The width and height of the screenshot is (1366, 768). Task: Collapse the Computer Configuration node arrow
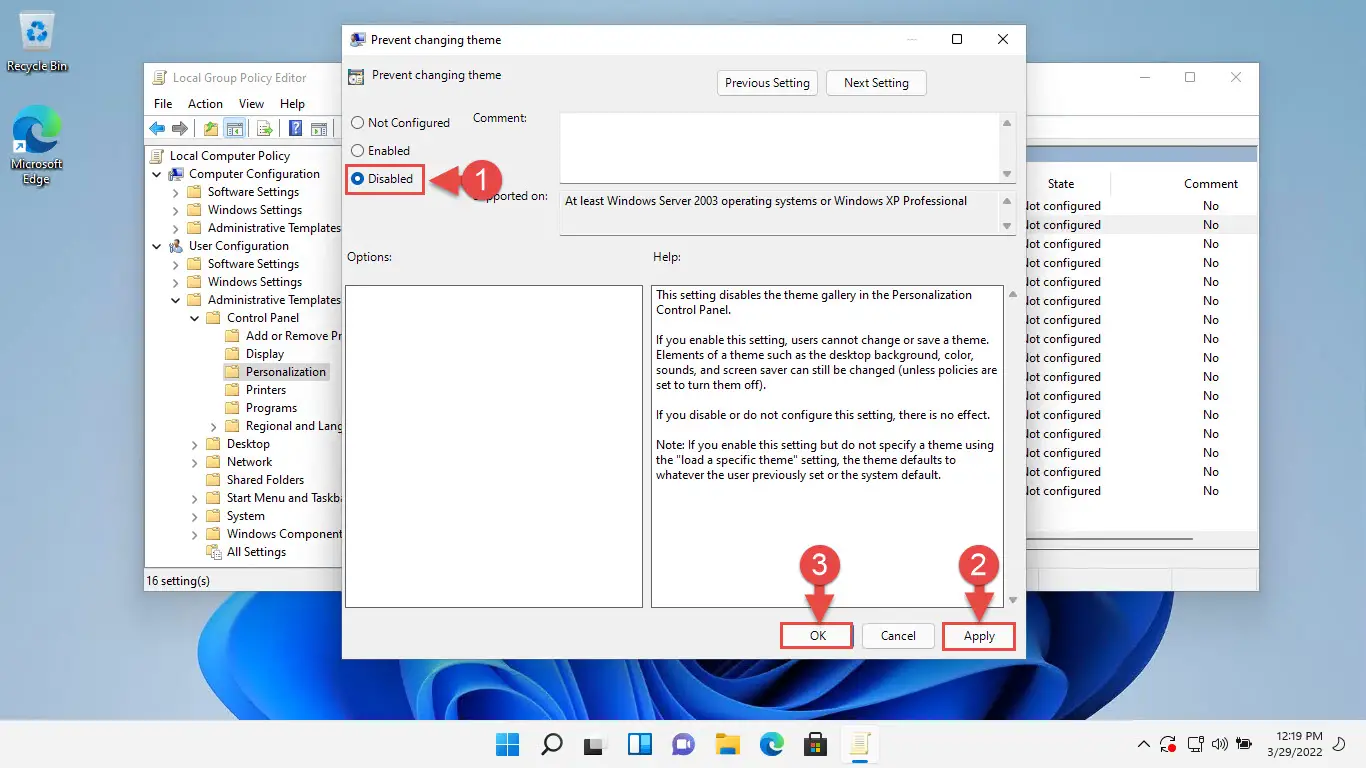point(157,174)
